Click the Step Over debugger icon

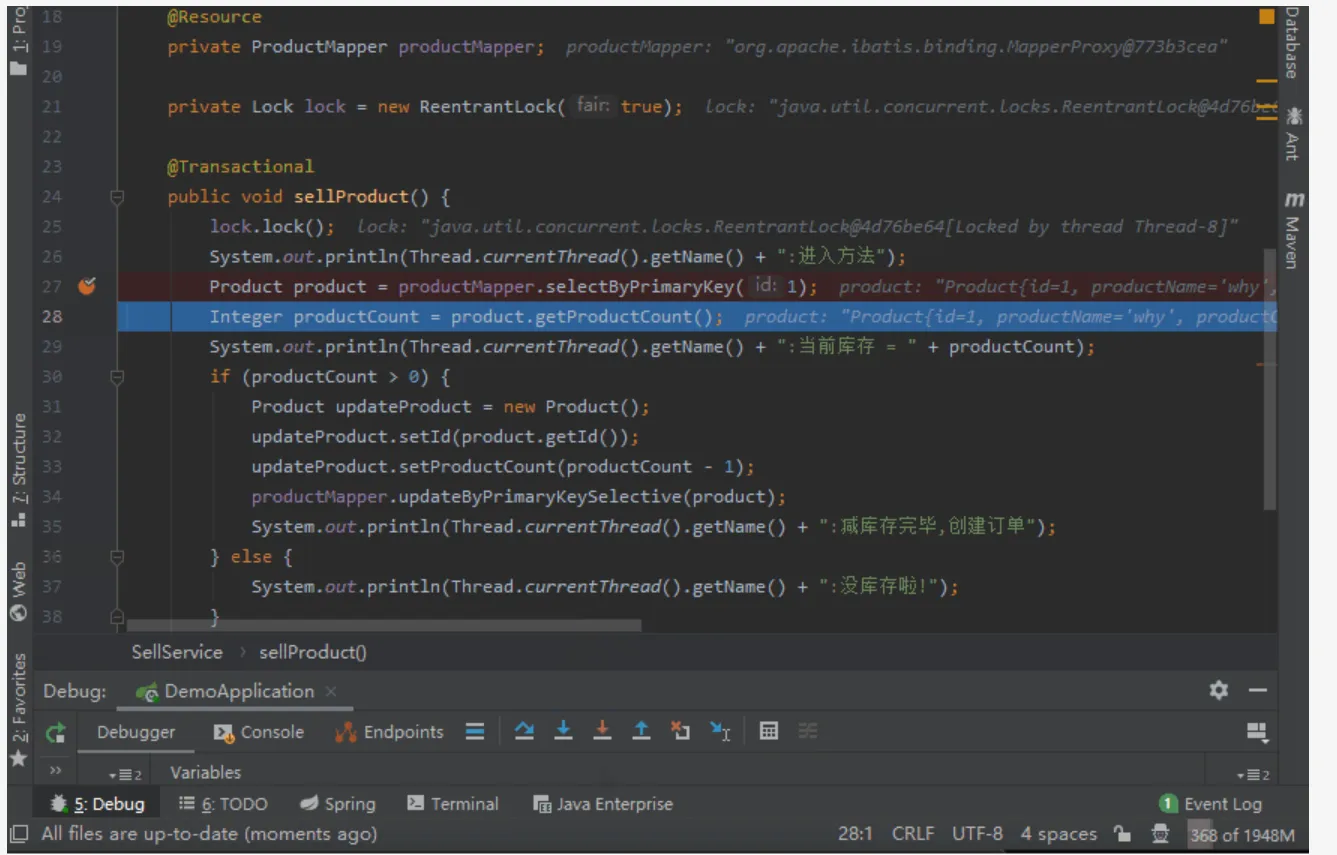click(524, 731)
